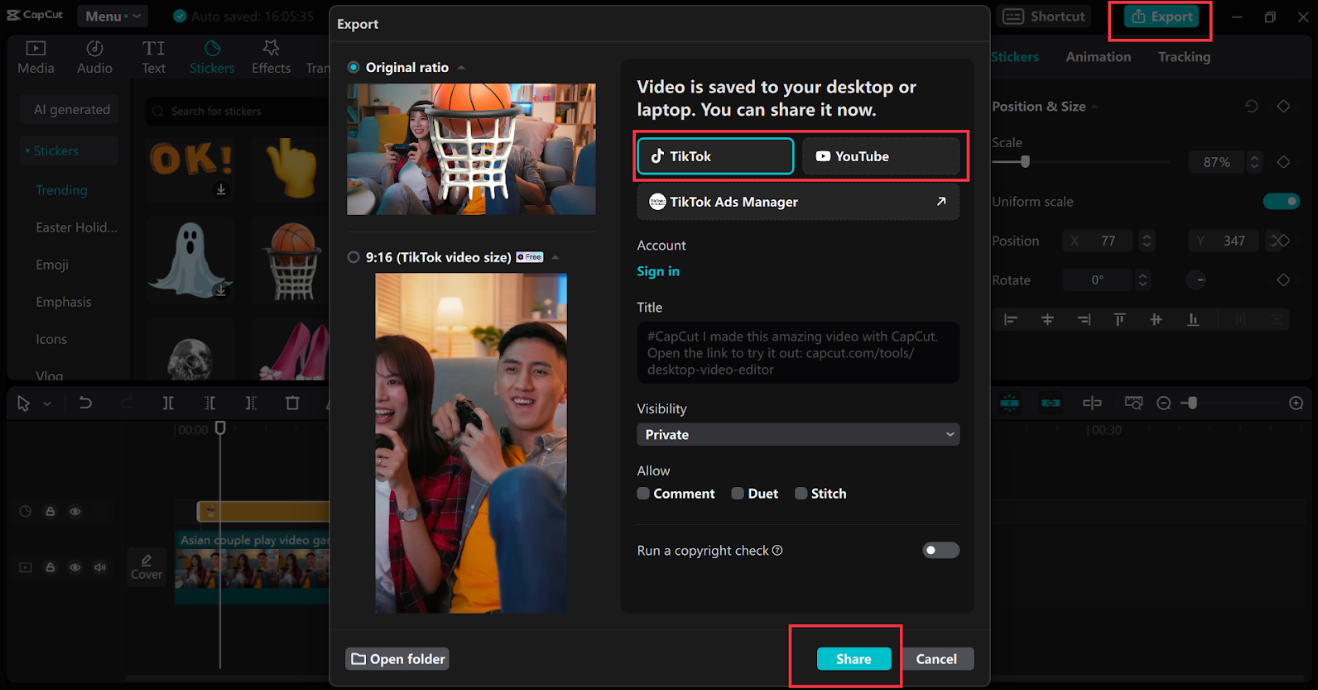Open the Audio panel
Viewport: 1318px width, 690px height.
tap(95, 57)
